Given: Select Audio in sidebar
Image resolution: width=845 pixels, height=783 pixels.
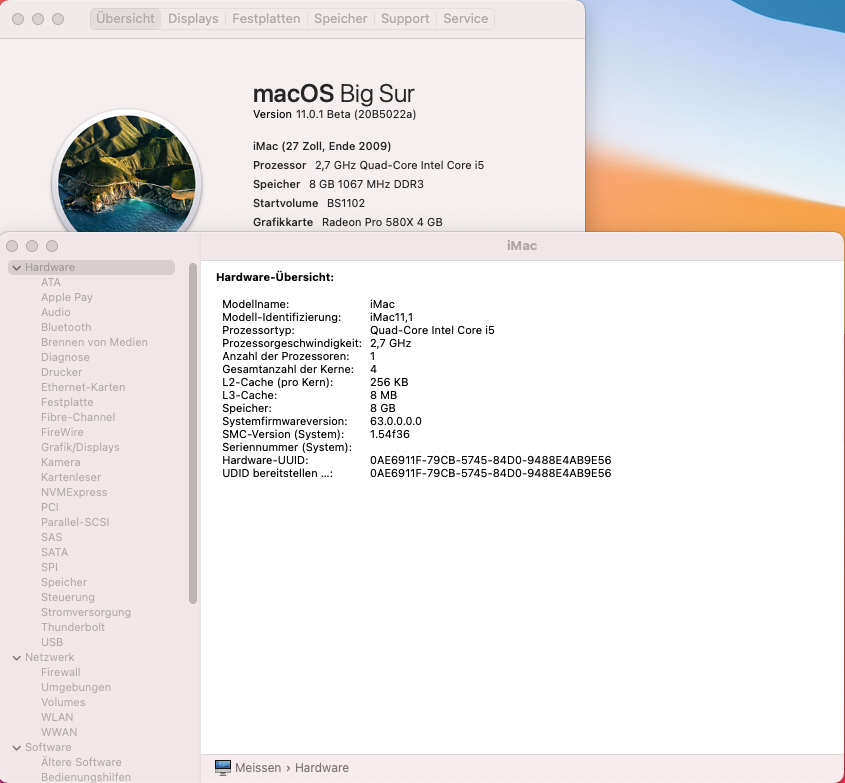Looking at the screenshot, I should tap(56, 313).
